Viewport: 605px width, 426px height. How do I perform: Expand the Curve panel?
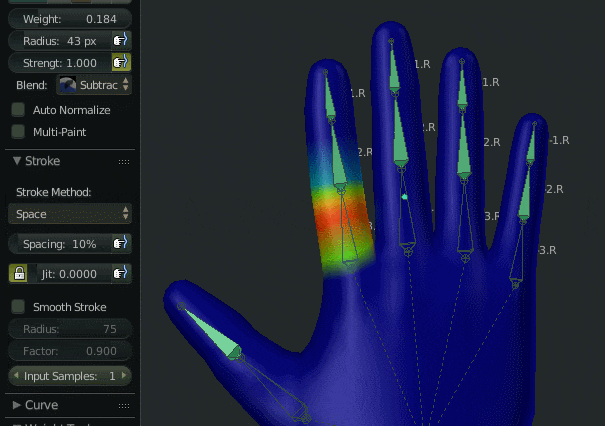17,405
